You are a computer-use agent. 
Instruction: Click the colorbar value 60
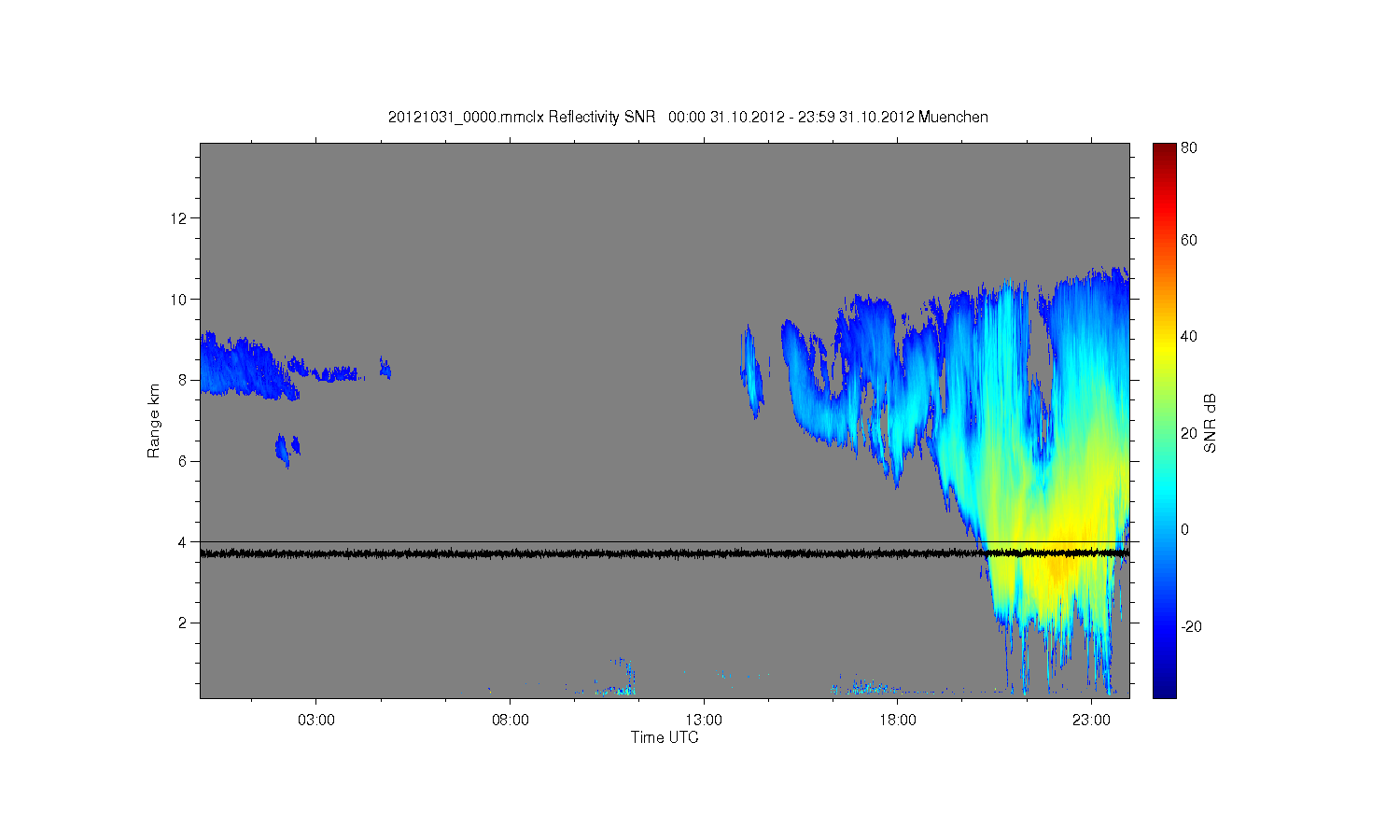pyautogui.click(x=1189, y=240)
